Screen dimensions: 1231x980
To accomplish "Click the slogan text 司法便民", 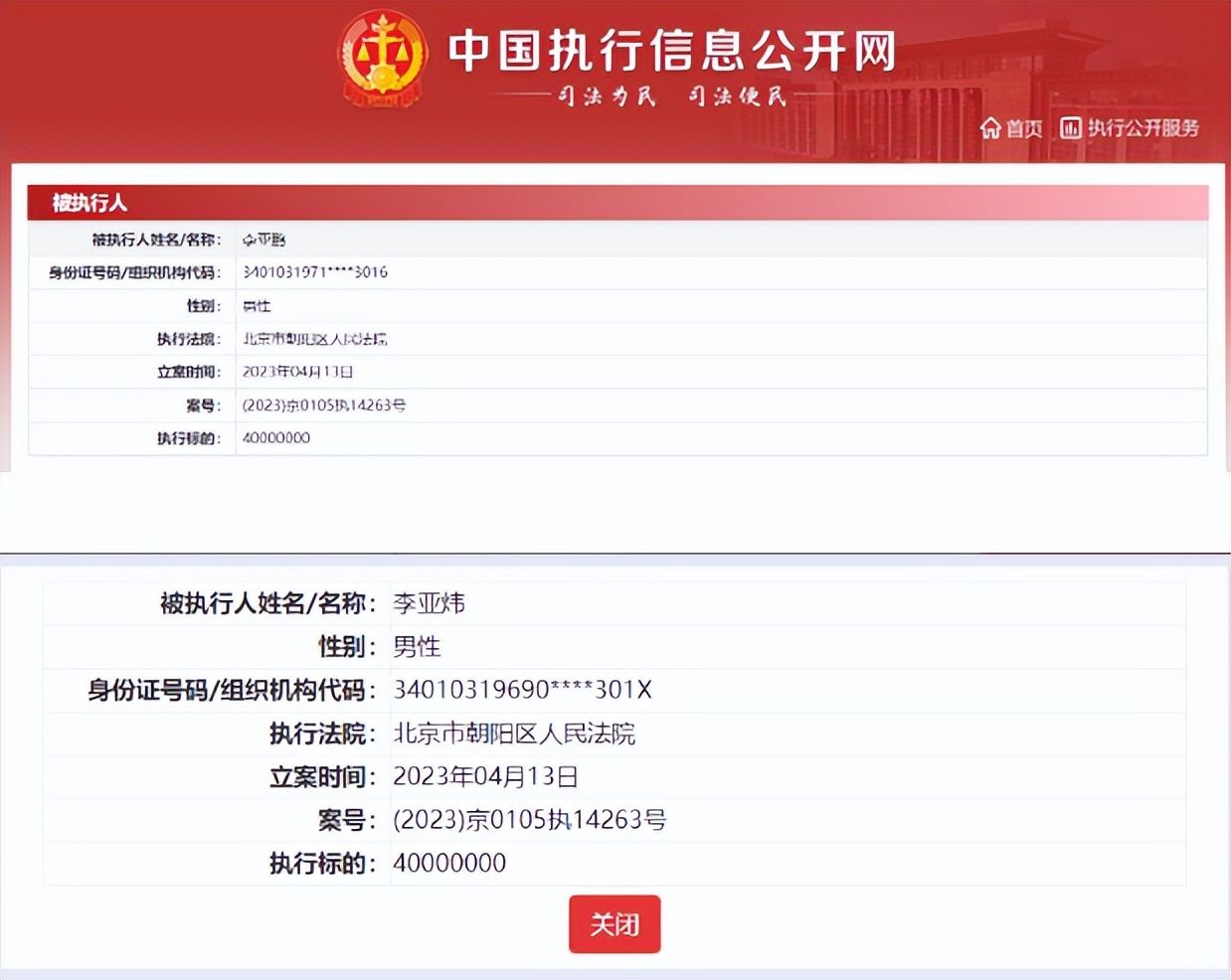I will [x=737, y=95].
